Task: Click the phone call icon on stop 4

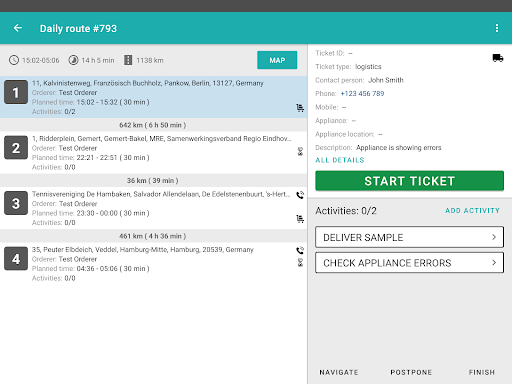Action: click(x=300, y=250)
